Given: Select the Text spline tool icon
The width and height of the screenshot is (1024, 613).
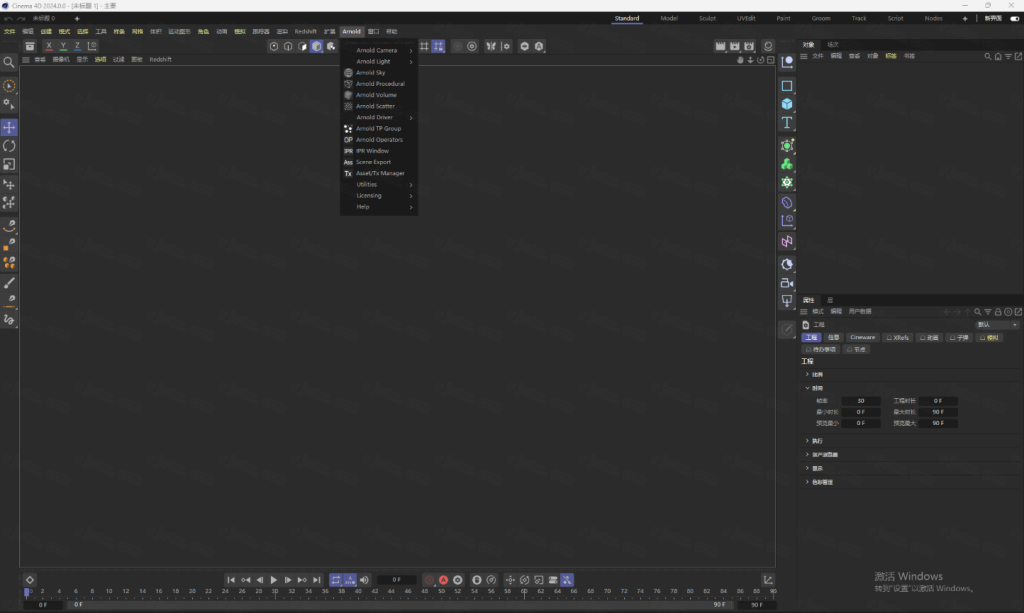Looking at the screenshot, I should pos(787,123).
